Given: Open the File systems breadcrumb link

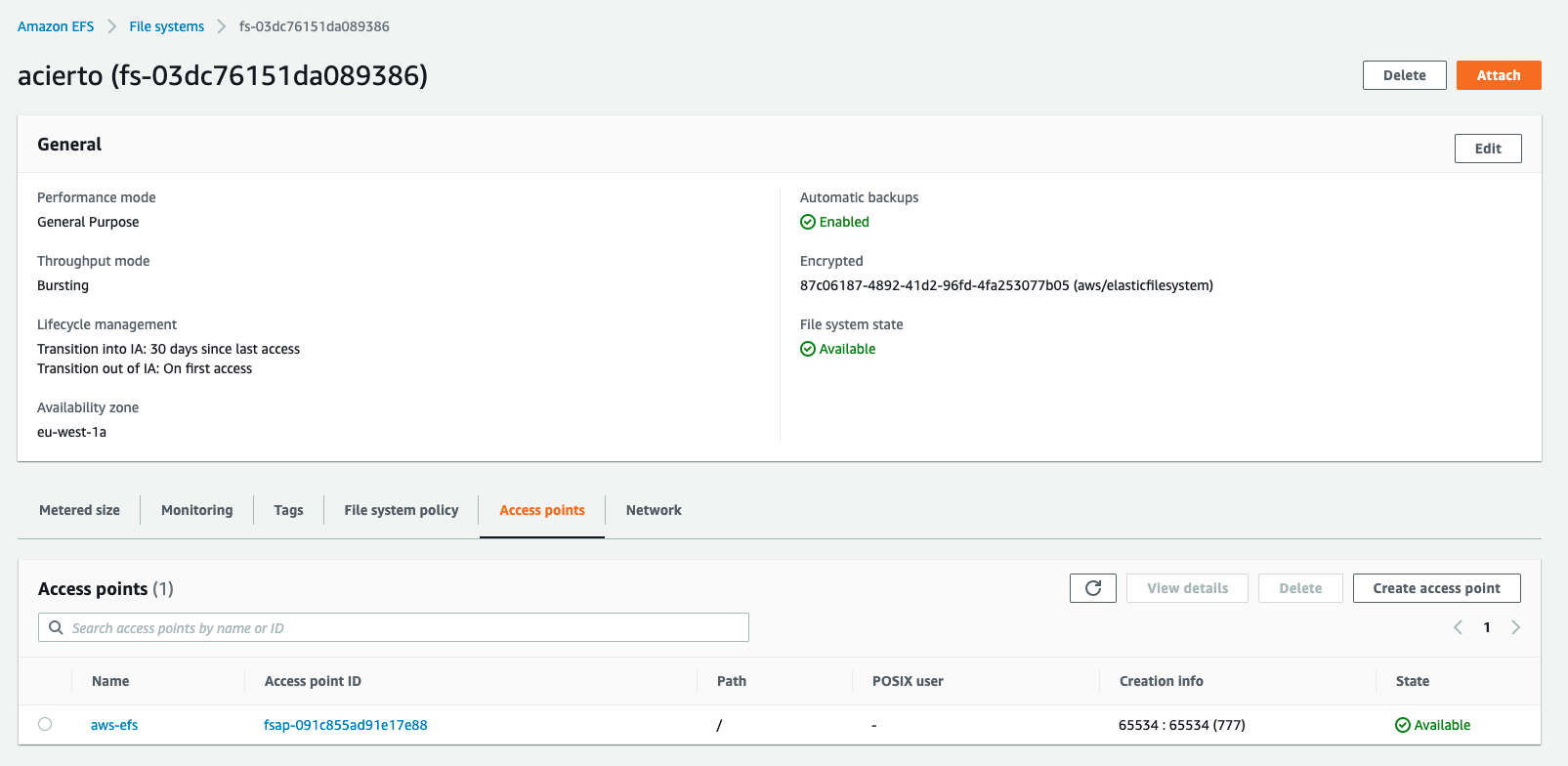Looking at the screenshot, I should pos(167,26).
